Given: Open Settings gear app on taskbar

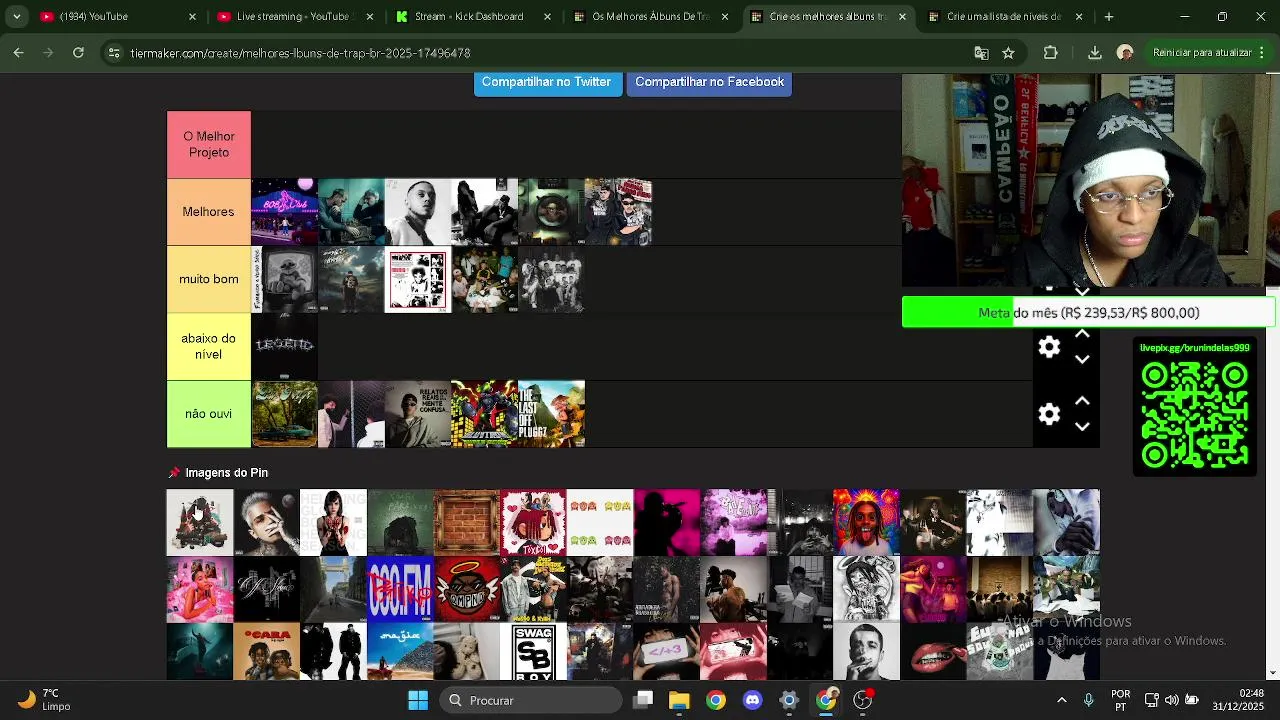Looking at the screenshot, I should 789,700.
